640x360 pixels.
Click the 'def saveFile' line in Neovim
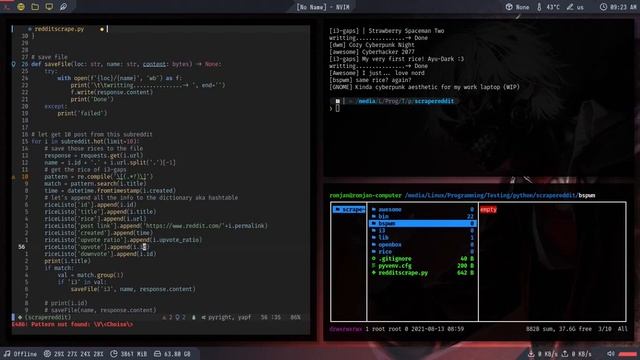[126, 64]
